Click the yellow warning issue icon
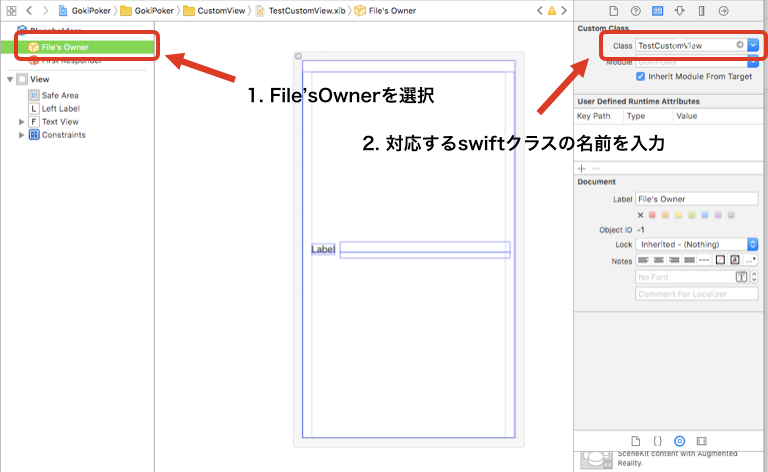Image resolution: width=768 pixels, height=472 pixels. click(x=552, y=10)
